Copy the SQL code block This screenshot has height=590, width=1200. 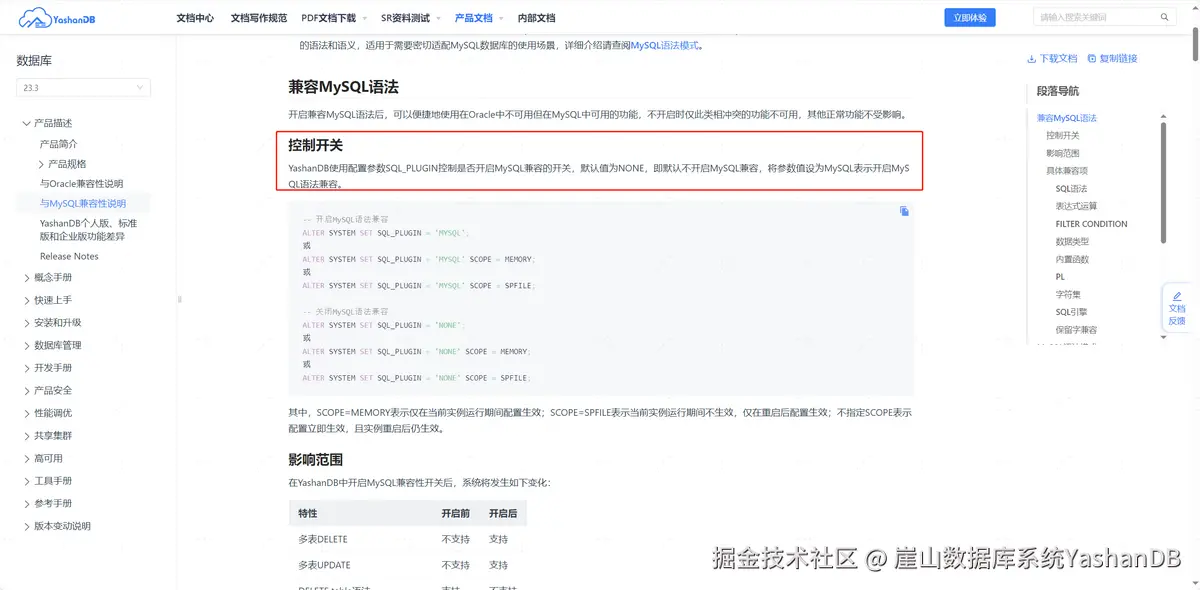point(904,211)
